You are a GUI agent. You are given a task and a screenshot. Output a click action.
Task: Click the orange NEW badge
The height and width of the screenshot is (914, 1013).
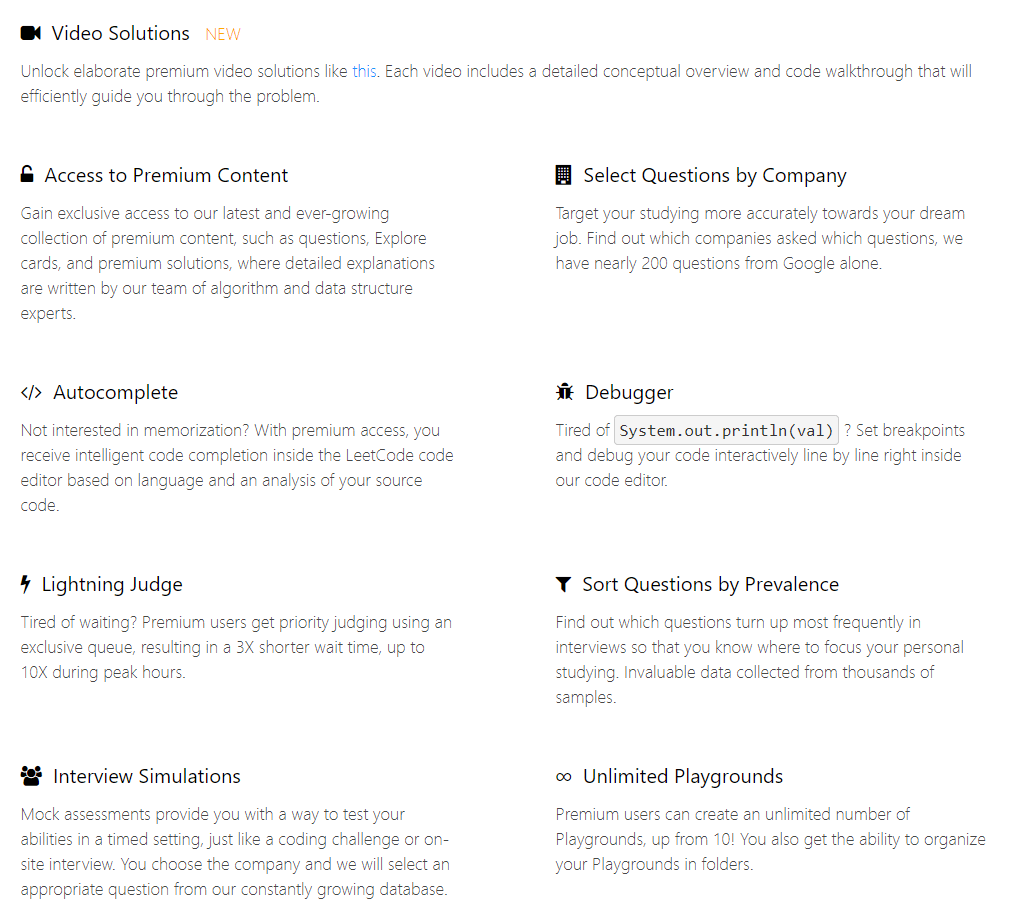tap(223, 34)
